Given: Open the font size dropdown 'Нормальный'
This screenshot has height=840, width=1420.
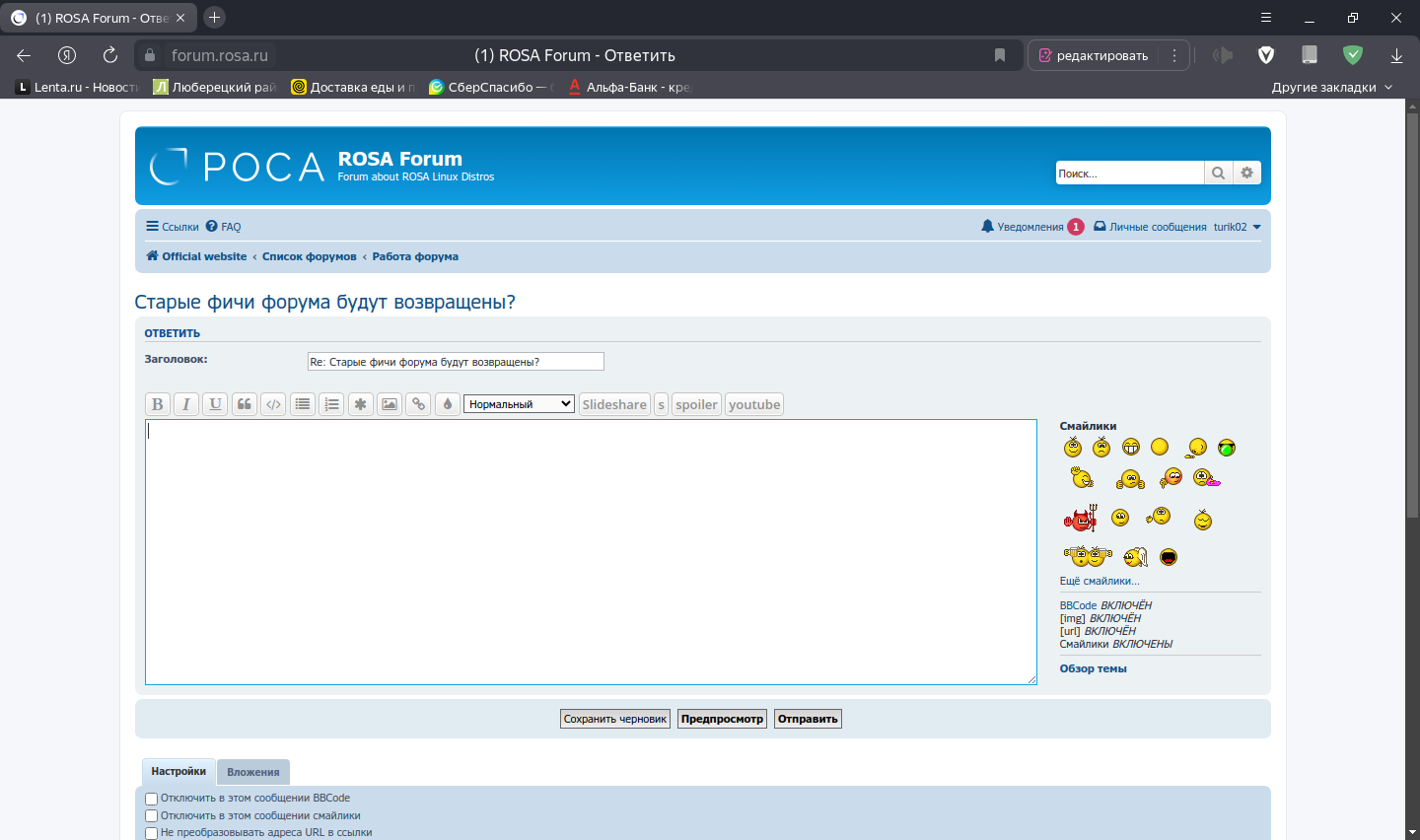Looking at the screenshot, I should click(519, 404).
